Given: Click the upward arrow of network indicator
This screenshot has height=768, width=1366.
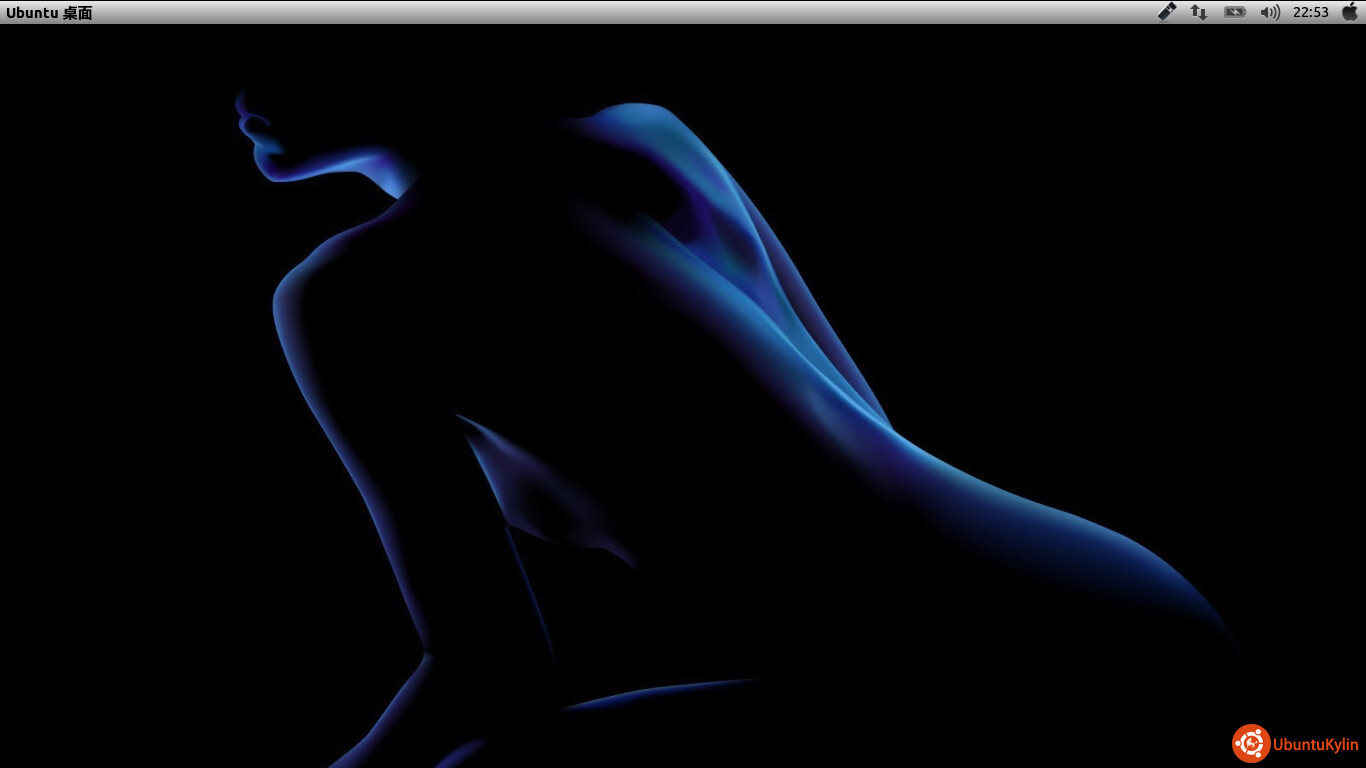Looking at the screenshot, I should [x=1194, y=11].
